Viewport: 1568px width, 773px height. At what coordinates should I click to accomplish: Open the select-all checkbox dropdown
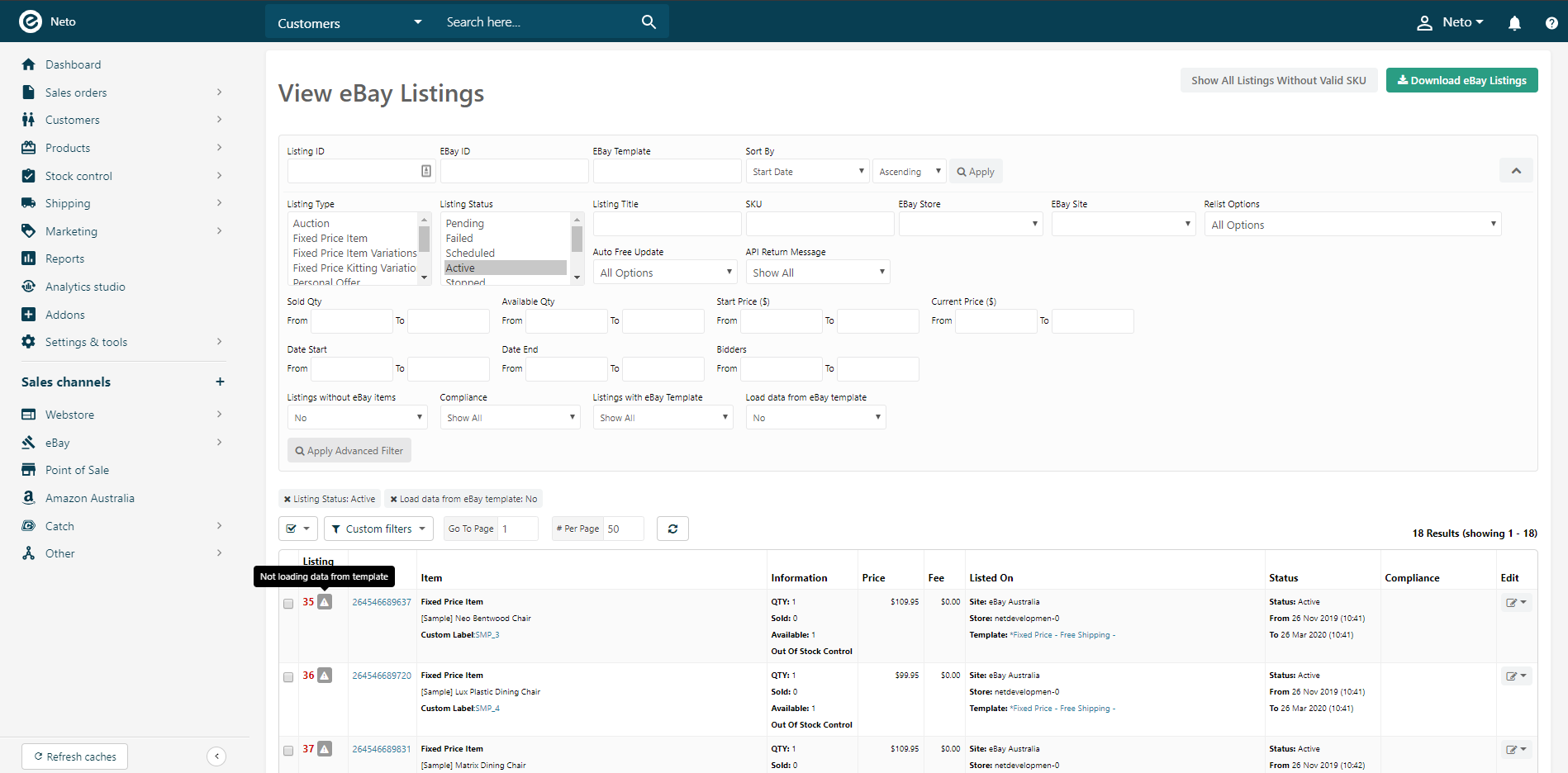pos(298,529)
